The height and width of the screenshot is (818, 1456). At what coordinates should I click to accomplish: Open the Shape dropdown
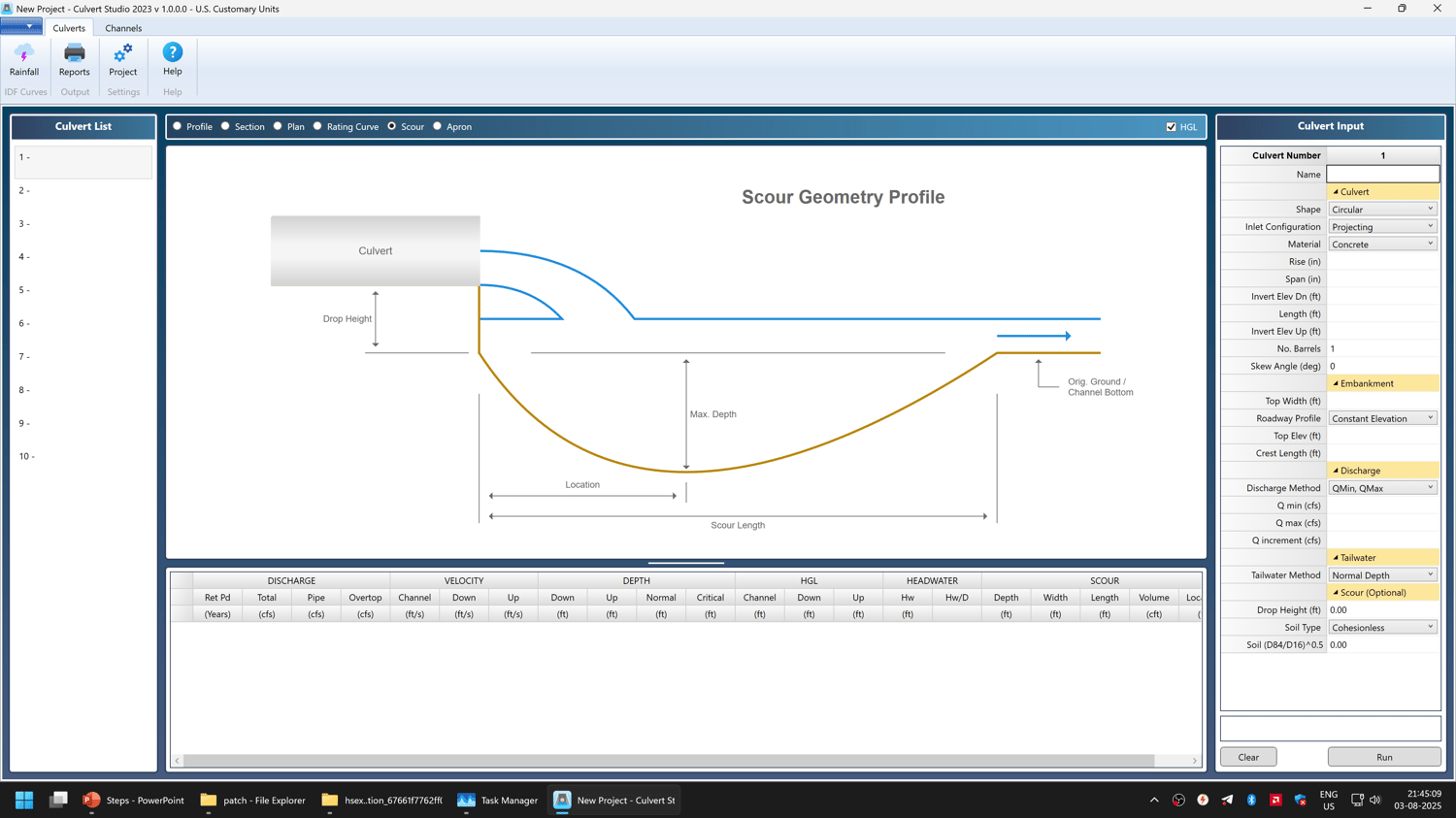point(1382,210)
